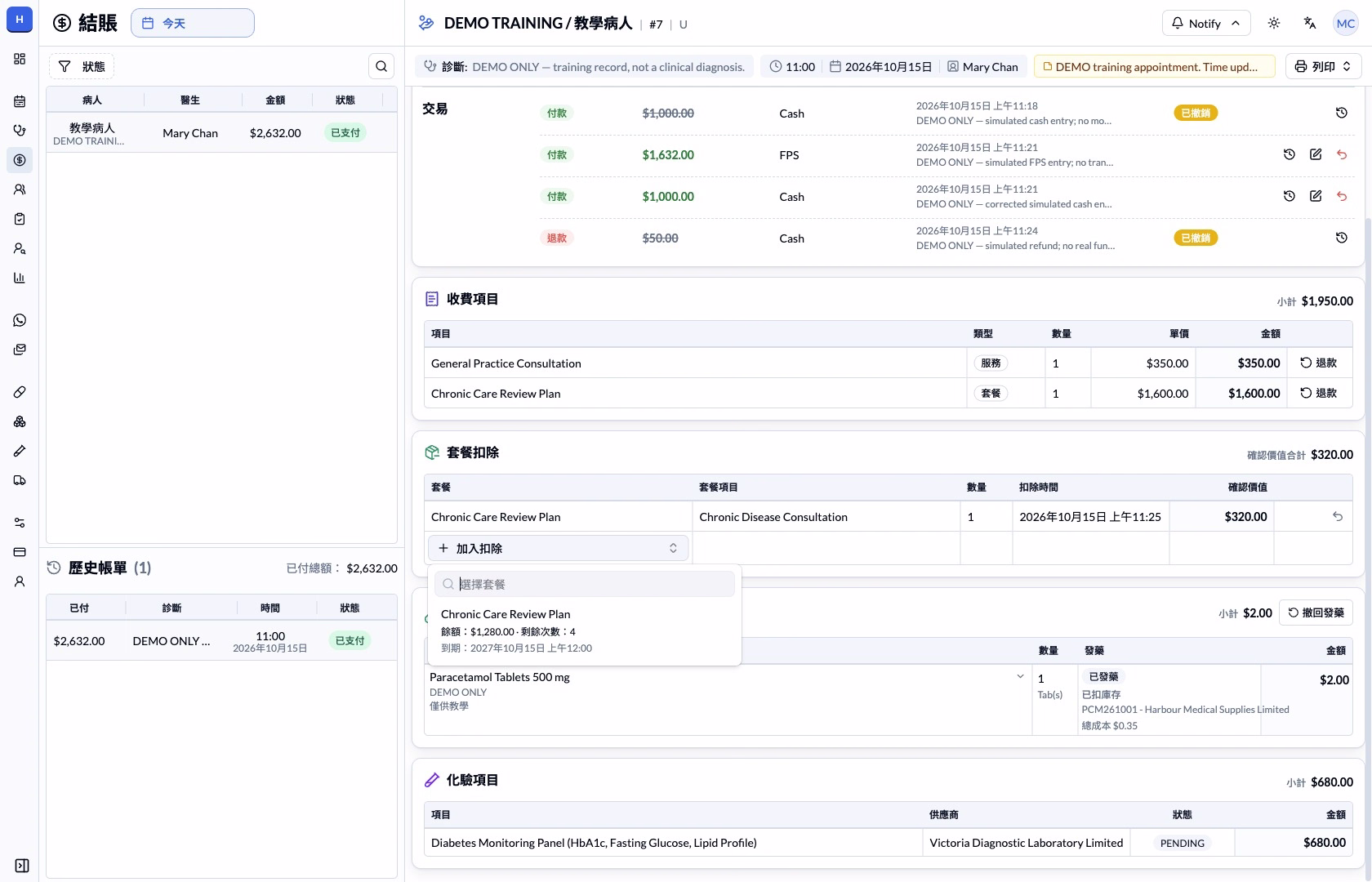Select the 教學病人 billing row
This screenshot has height=882, width=1372.
pos(221,132)
